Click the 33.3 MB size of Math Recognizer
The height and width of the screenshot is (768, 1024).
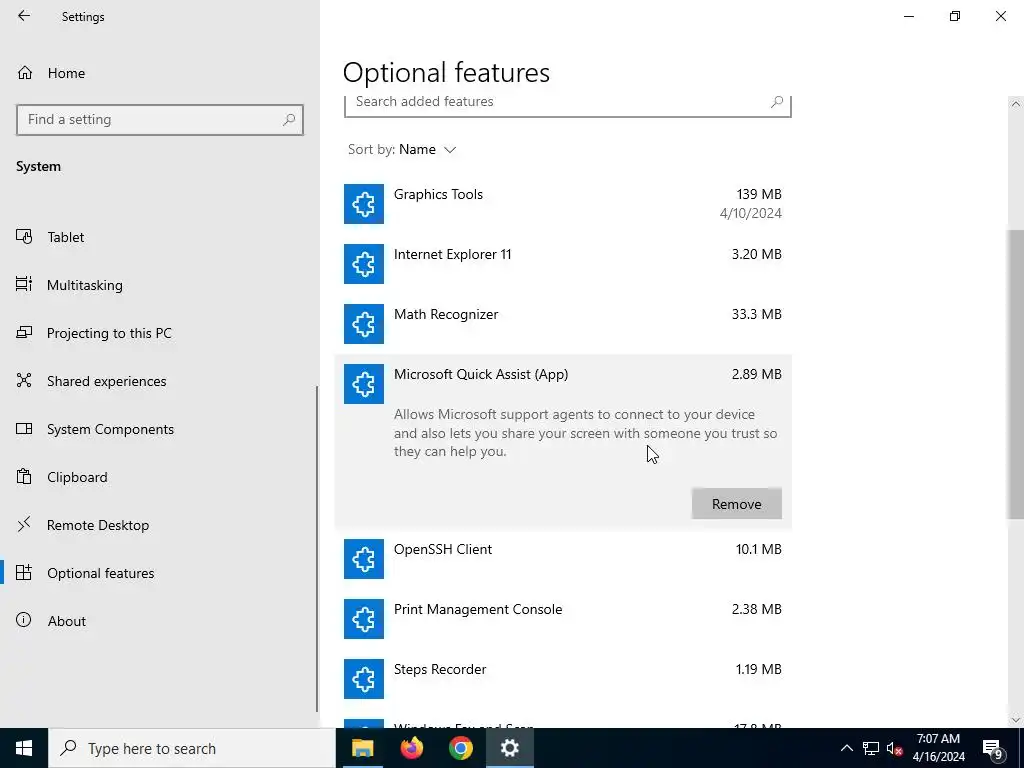(757, 314)
